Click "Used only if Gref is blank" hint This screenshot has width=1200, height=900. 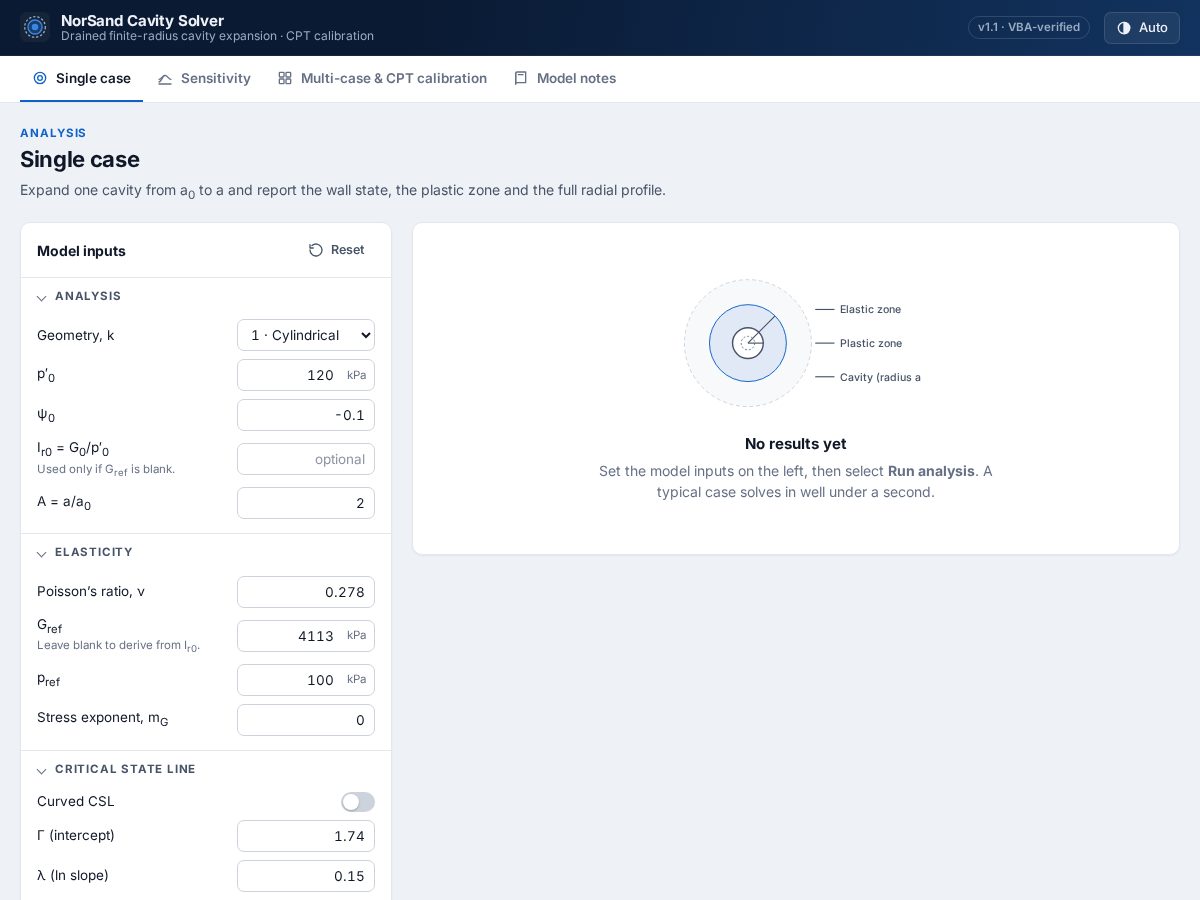click(106, 469)
